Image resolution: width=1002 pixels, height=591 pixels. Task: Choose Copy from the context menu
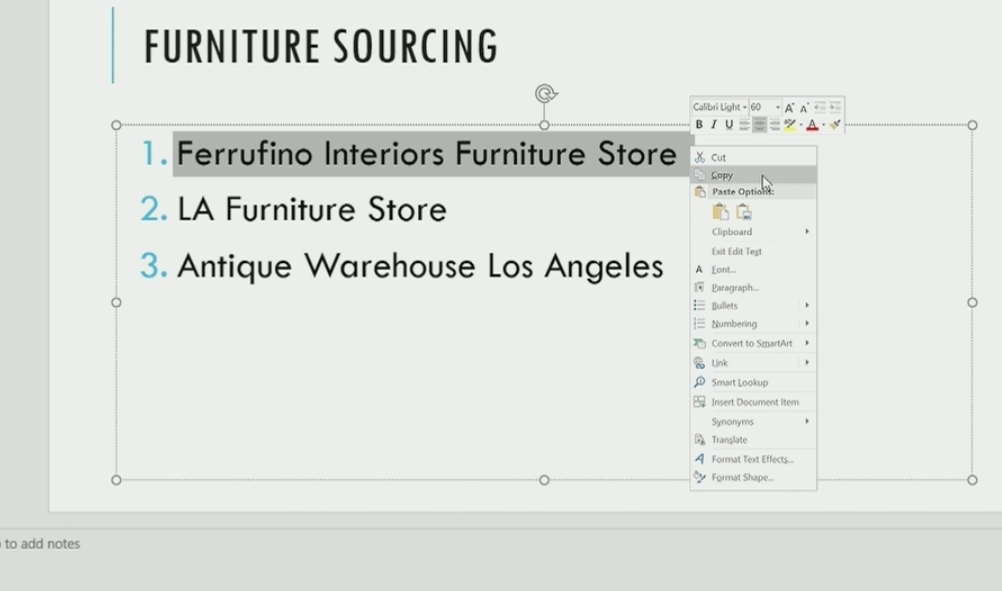753,174
